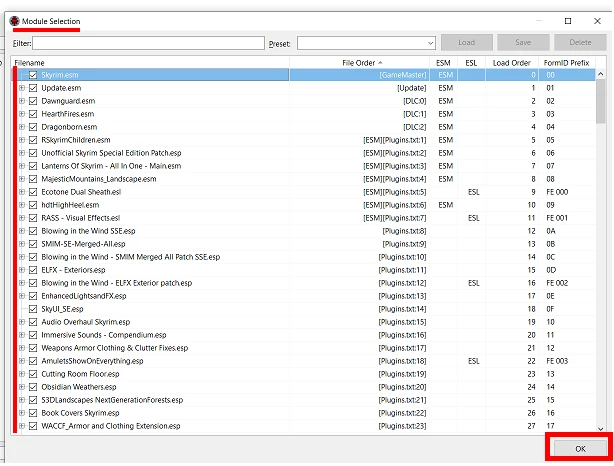614x466 pixels.
Task: Click the OK button
Action: pos(580,449)
